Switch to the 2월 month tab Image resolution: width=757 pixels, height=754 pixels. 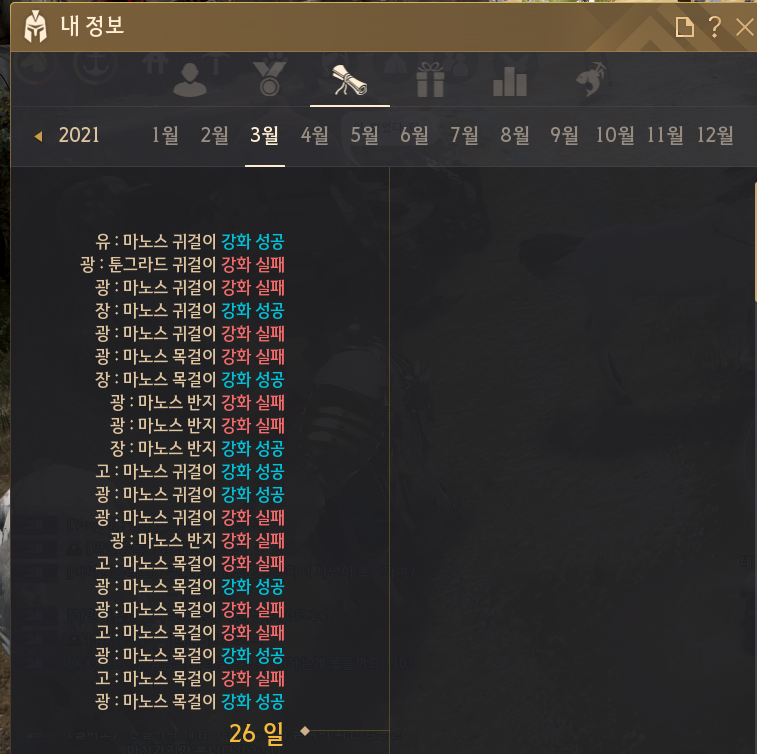(x=215, y=135)
